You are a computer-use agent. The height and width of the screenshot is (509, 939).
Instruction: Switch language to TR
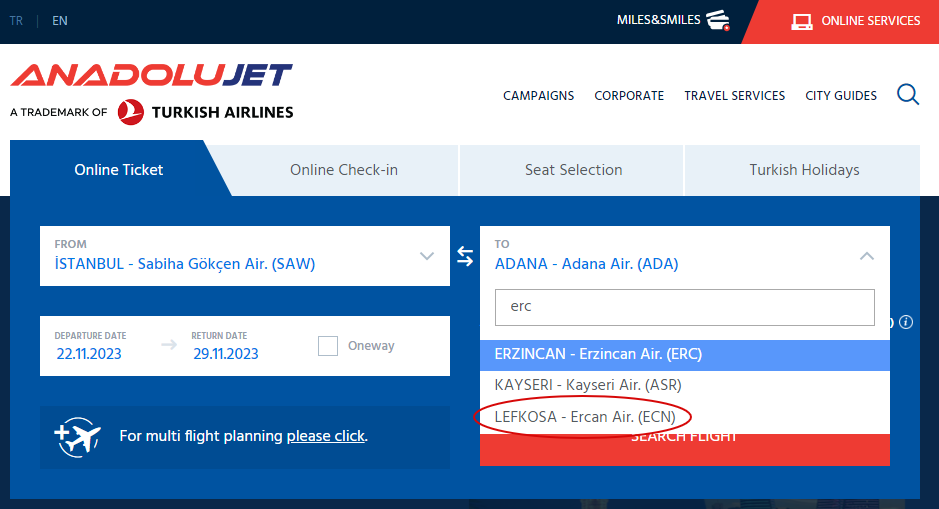point(17,21)
